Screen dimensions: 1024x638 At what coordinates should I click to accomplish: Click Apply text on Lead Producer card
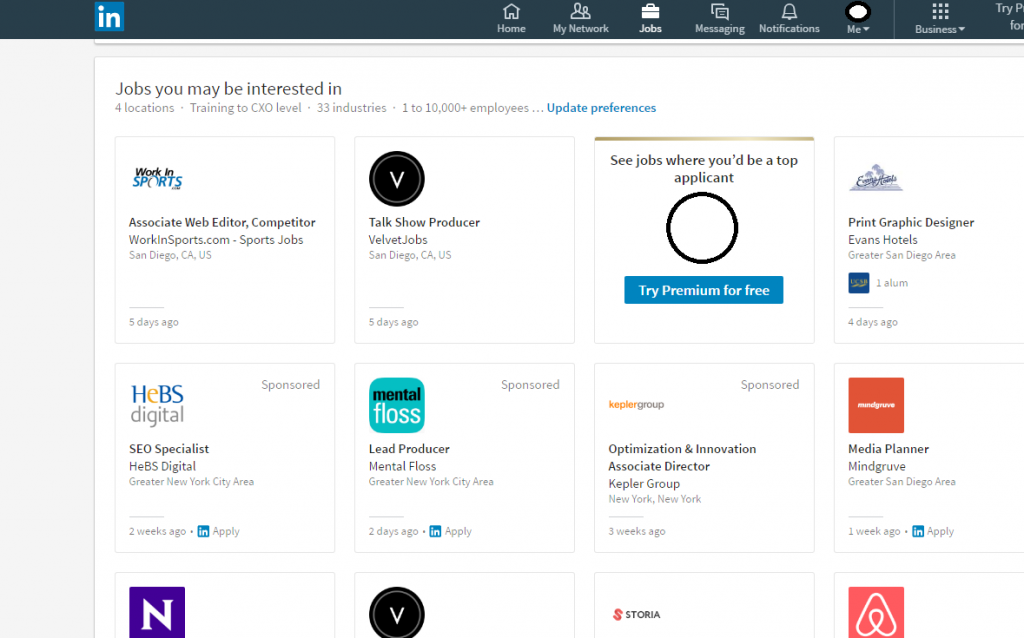click(x=458, y=532)
